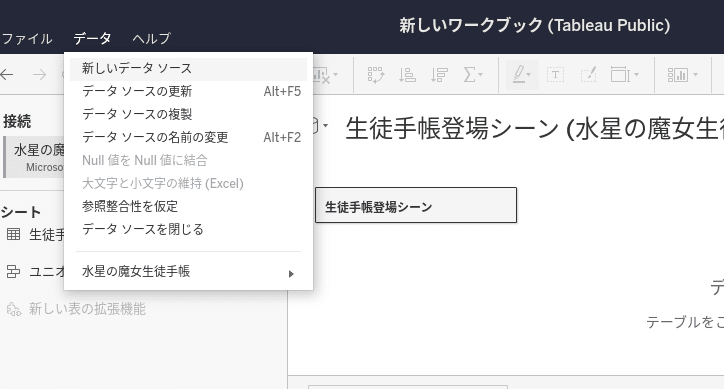Click the sort ascending icon
Screen dimensions: 724x389
[407, 75]
